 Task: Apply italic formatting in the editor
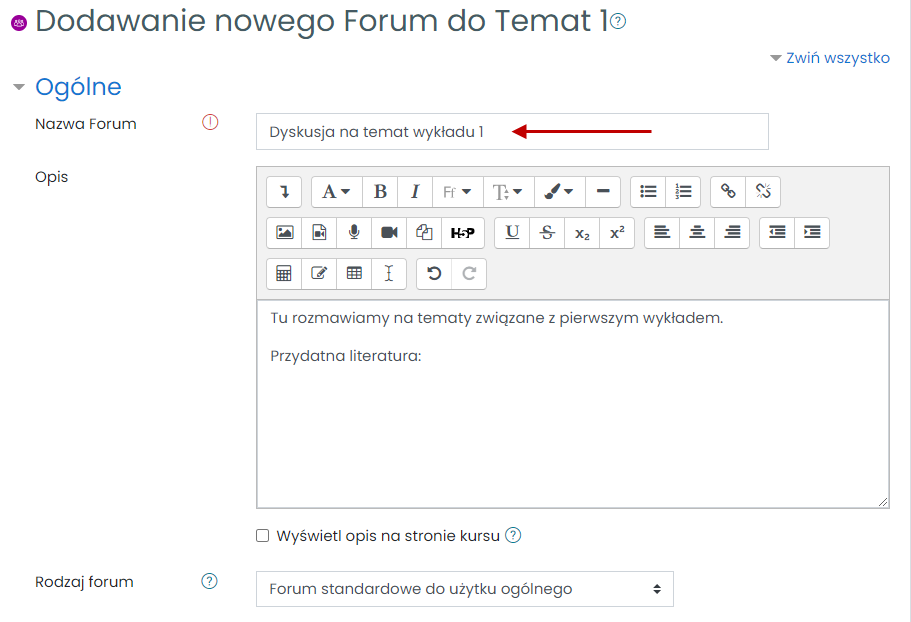pyautogui.click(x=415, y=192)
